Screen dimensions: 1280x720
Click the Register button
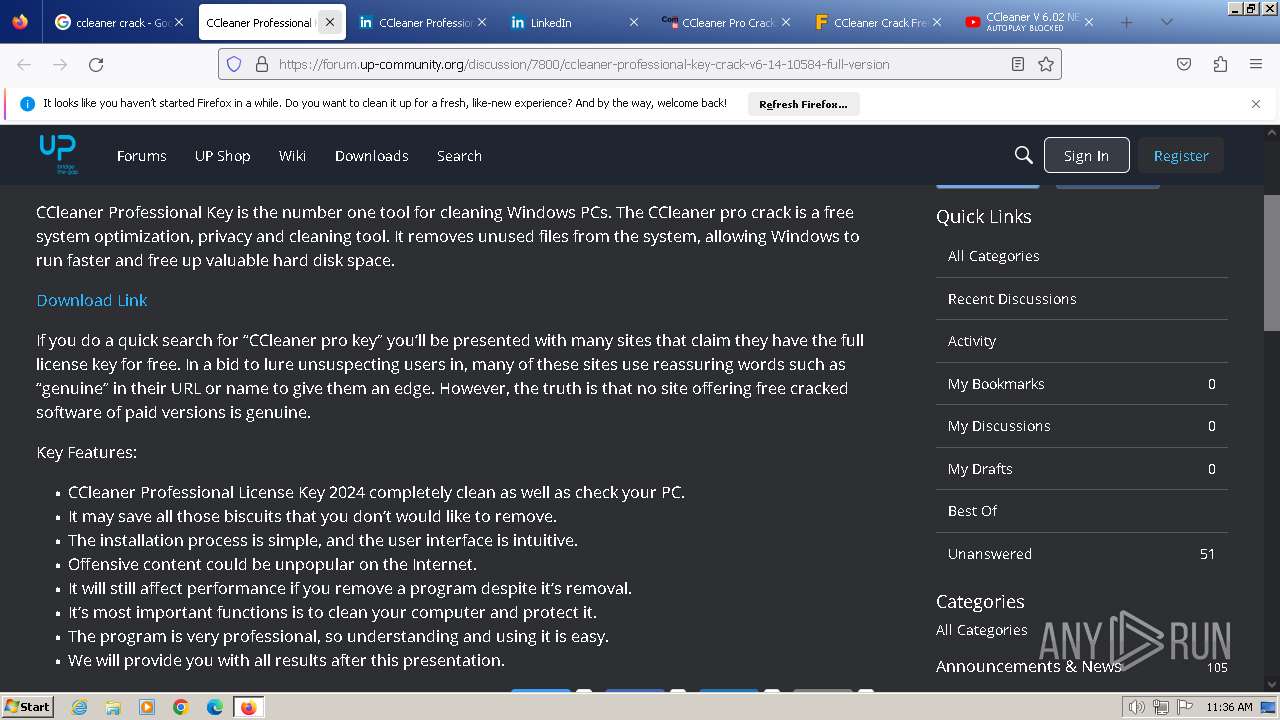[1181, 155]
